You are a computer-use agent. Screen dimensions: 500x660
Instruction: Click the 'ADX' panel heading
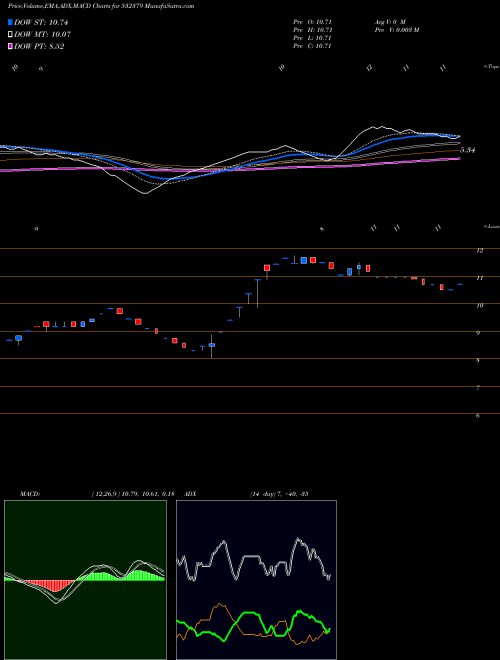[190, 494]
